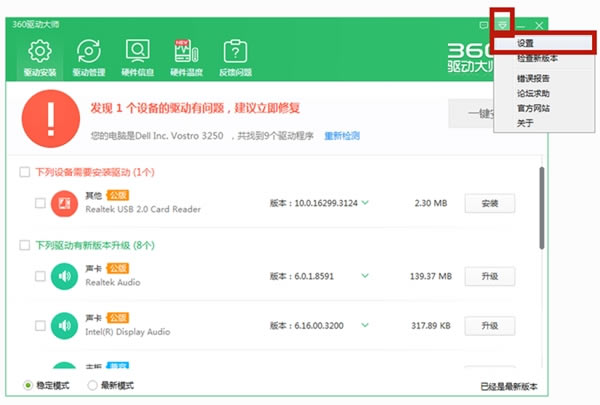Close the 360驱动大师 window
This screenshot has height=405, width=600.
pos(539,26)
